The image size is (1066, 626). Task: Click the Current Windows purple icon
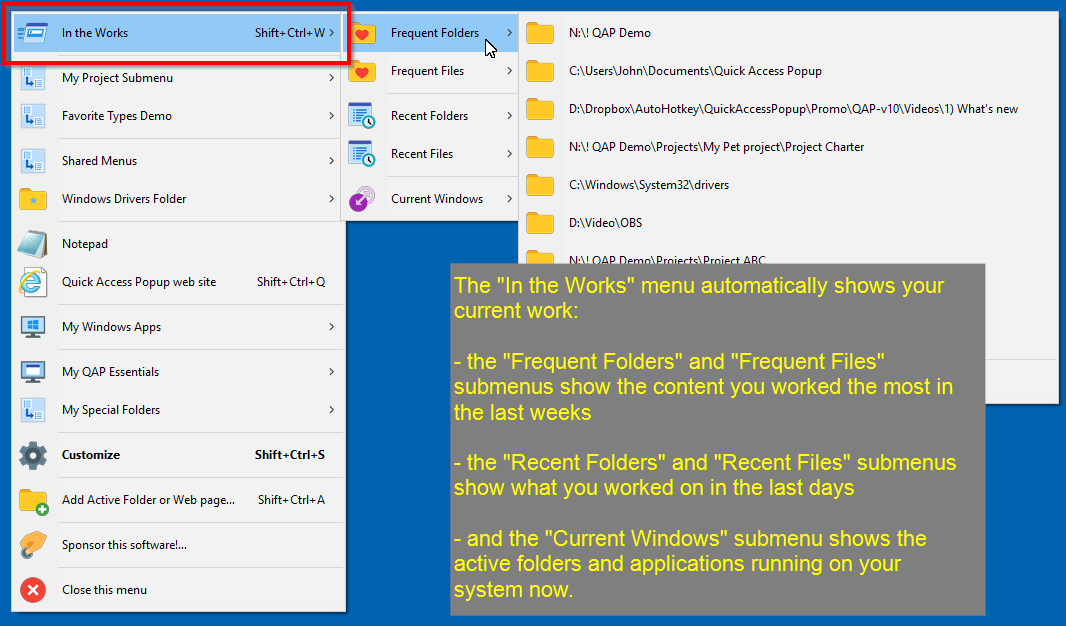pyautogui.click(x=362, y=199)
